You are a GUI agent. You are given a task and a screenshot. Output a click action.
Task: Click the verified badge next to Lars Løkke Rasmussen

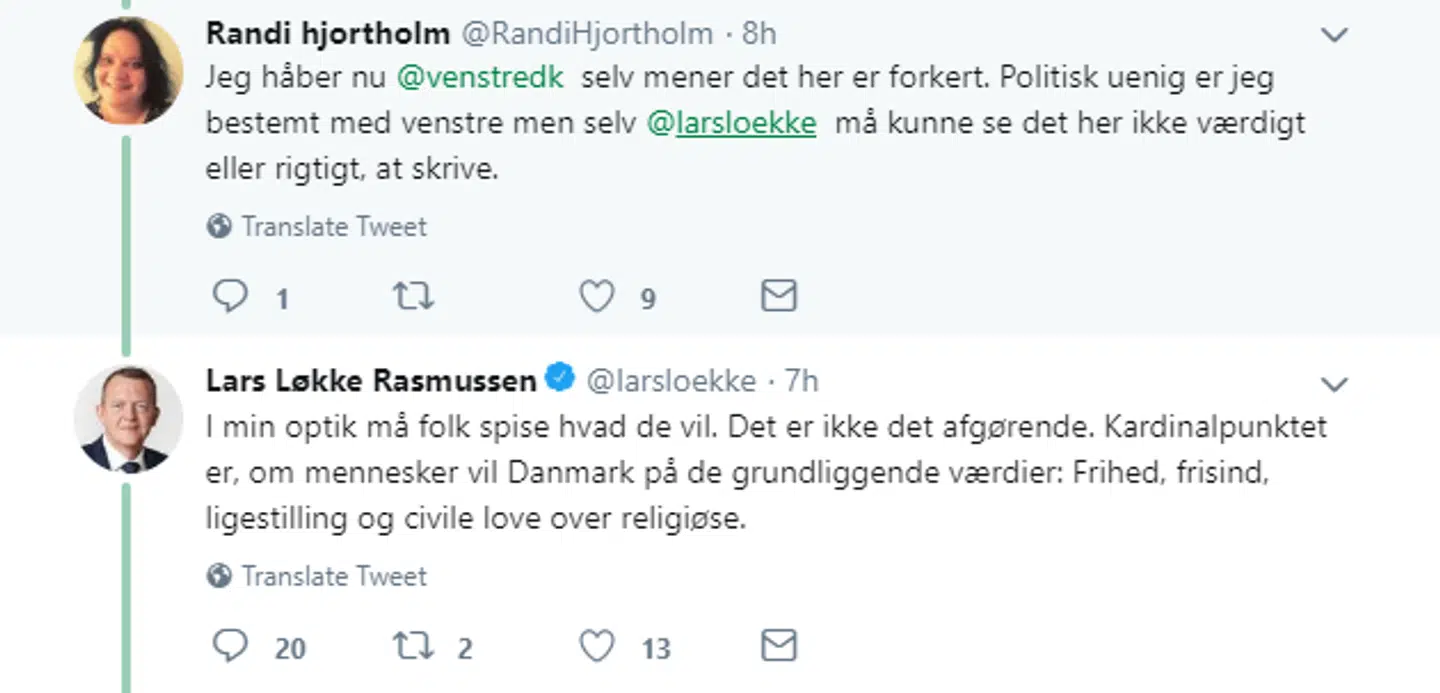click(x=560, y=379)
